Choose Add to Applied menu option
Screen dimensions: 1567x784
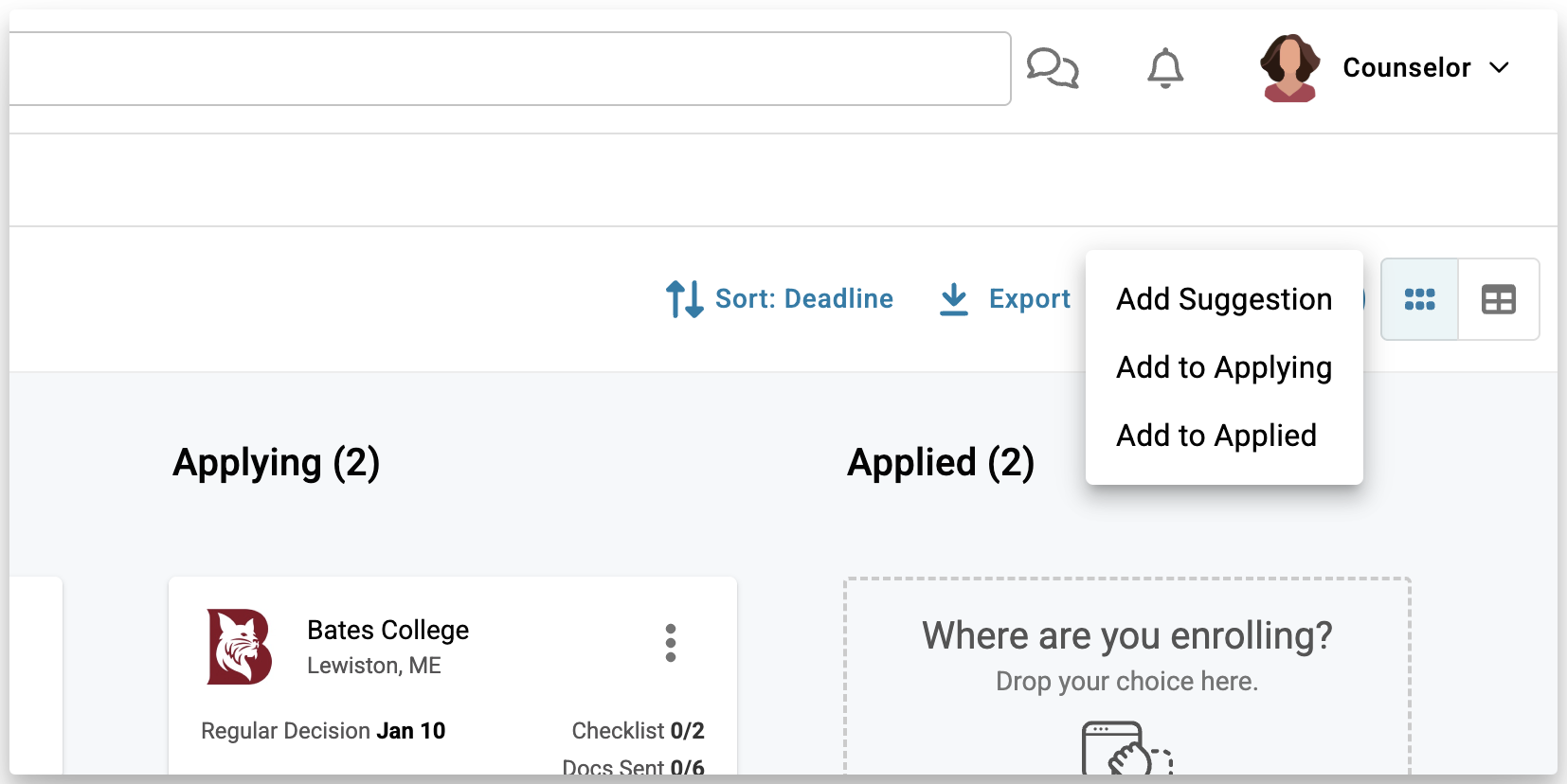1216,436
